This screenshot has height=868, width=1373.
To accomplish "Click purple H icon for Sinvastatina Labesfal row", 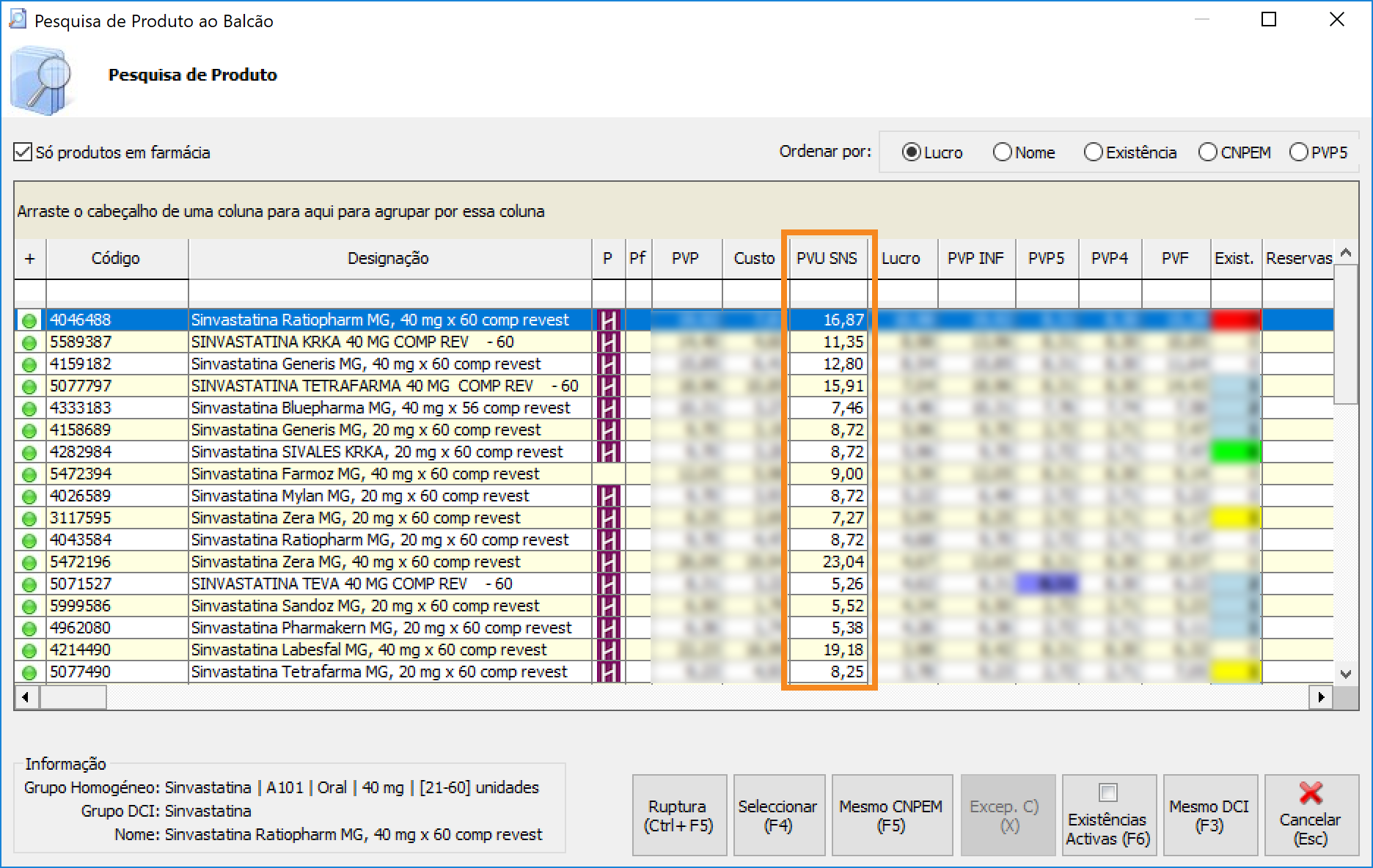I will tap(608, 650).
